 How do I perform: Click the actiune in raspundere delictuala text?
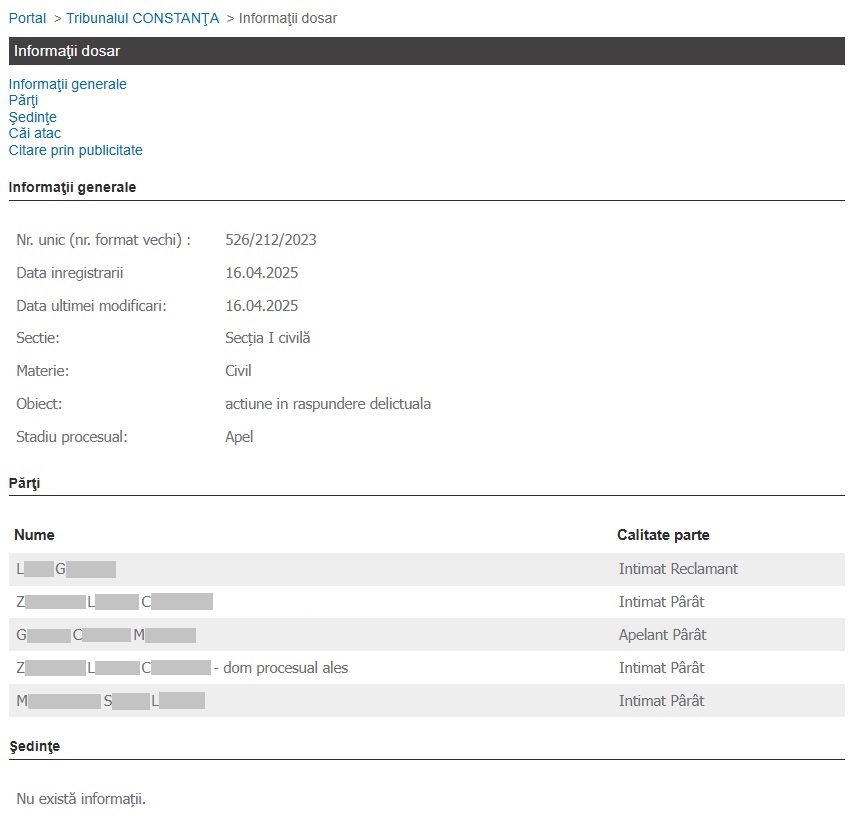point(328,404)
